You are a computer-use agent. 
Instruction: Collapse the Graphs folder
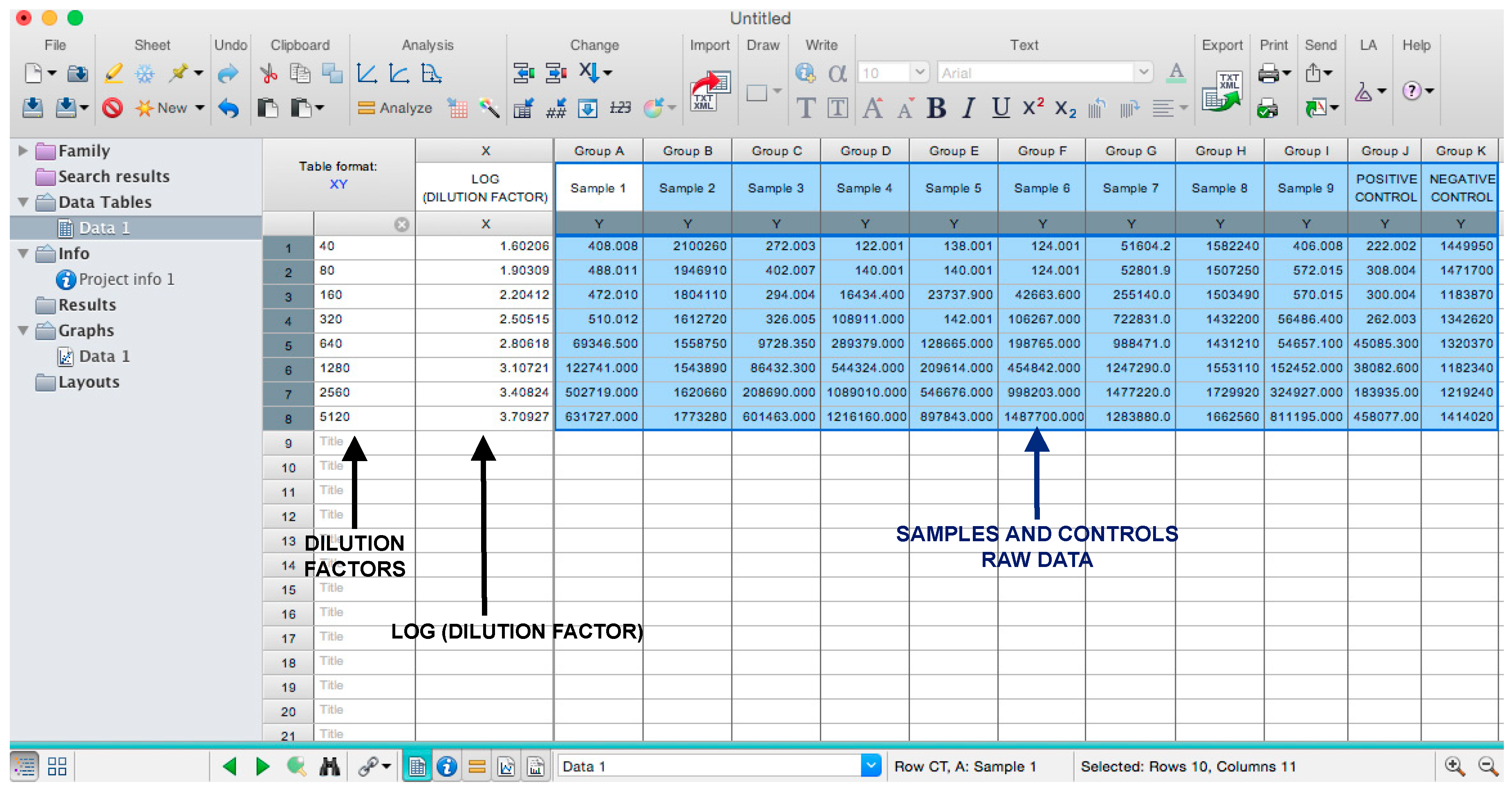[x=23, y=330]
